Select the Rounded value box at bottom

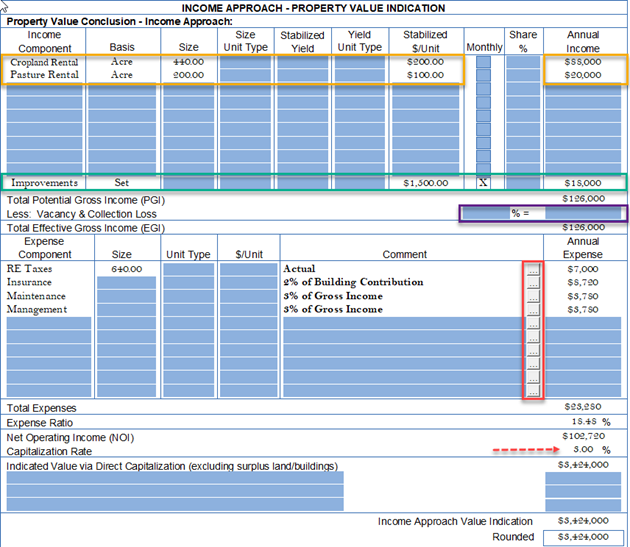[583, 537]
